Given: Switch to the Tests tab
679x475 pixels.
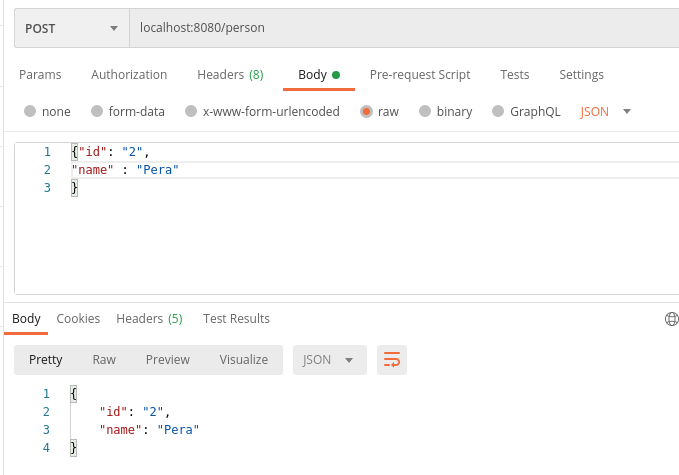Looking at the screenshot, I should point(515,74).
